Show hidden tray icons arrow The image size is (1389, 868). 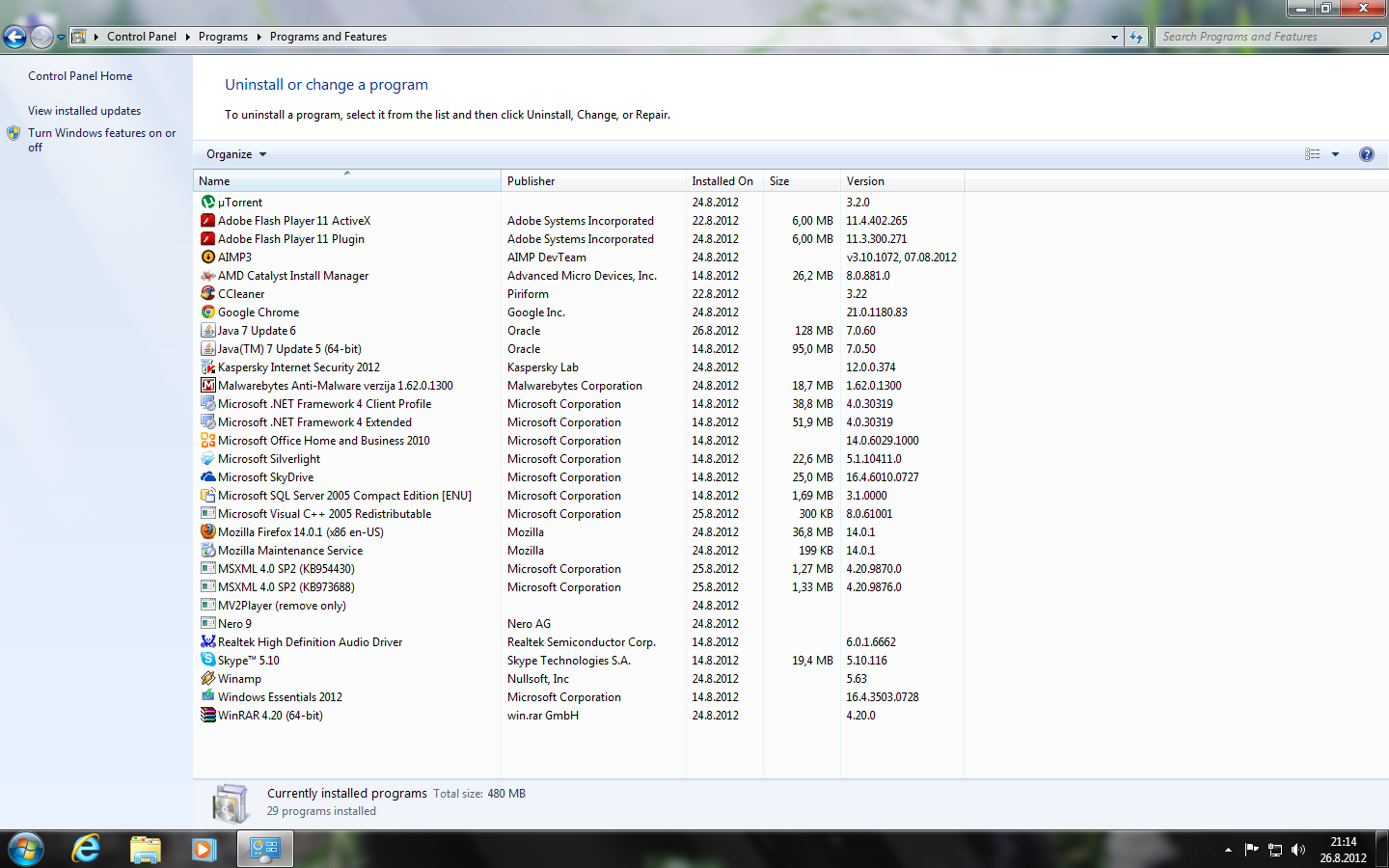[1228, 850]
